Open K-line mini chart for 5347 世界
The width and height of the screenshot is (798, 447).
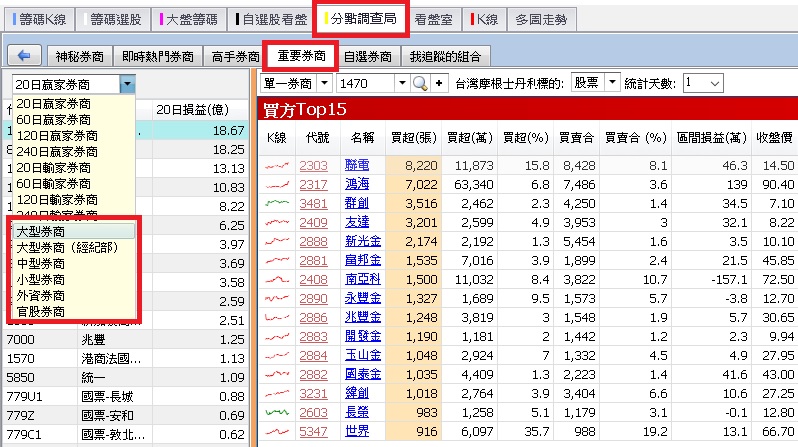pyautogui.click(x=277, y=432)
